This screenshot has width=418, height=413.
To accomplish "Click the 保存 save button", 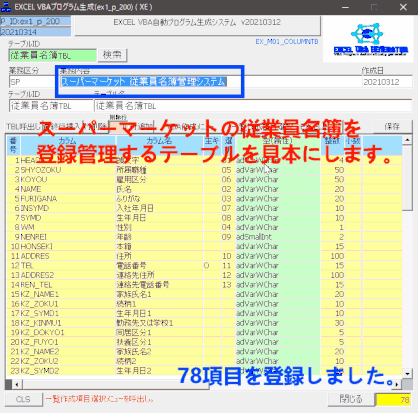I will coord(392,127).
